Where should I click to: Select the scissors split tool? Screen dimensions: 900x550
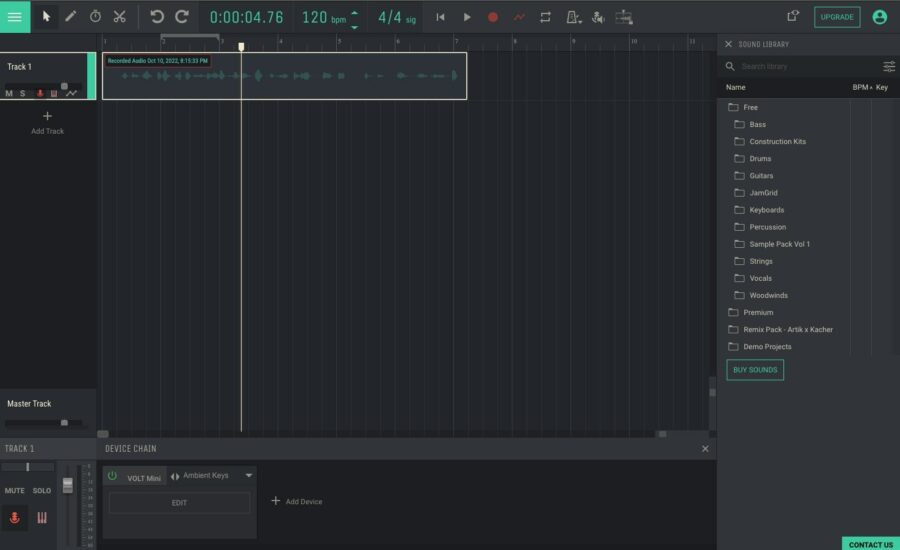click(119, 17)
